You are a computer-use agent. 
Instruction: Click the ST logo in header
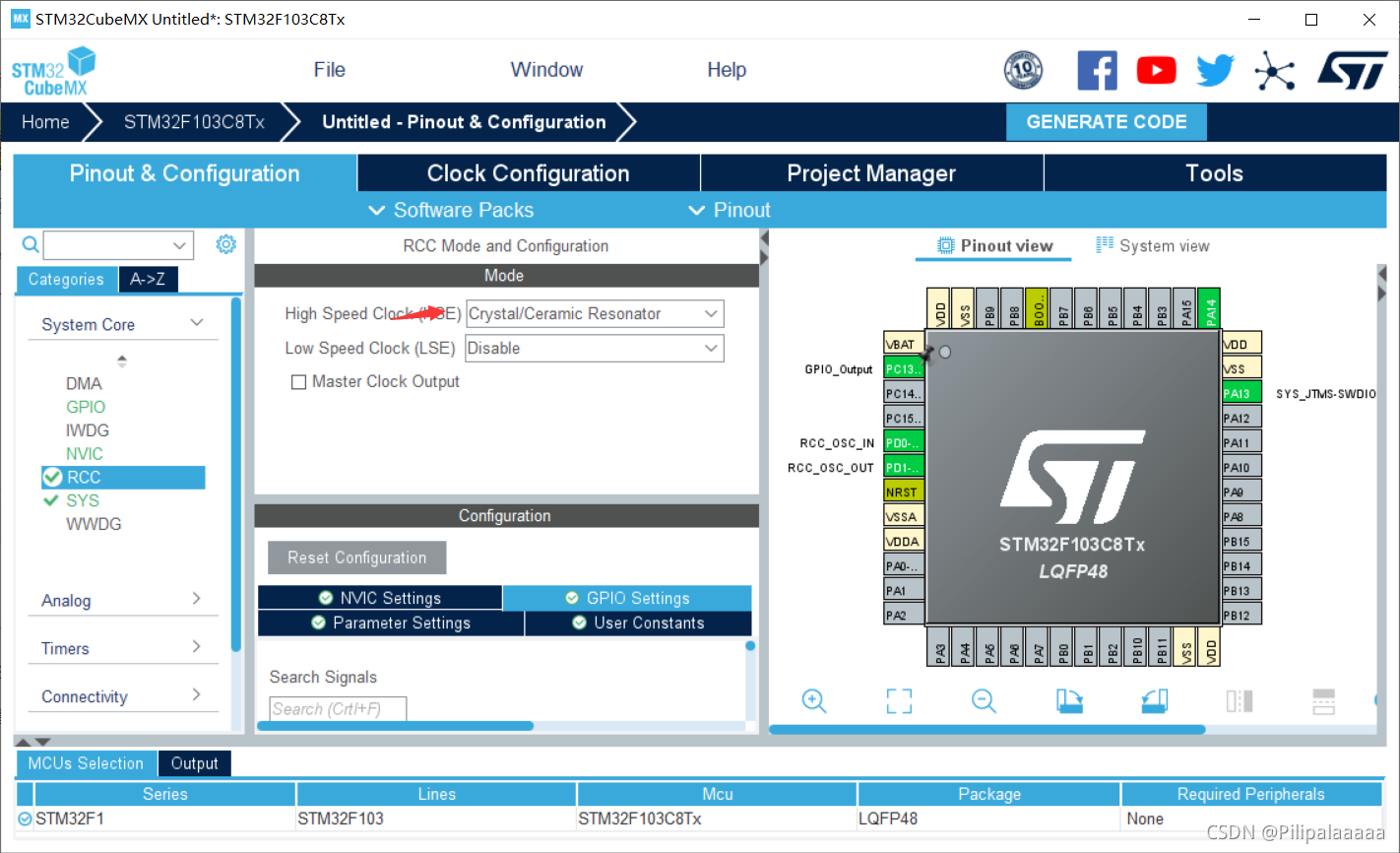(1352, 70)
